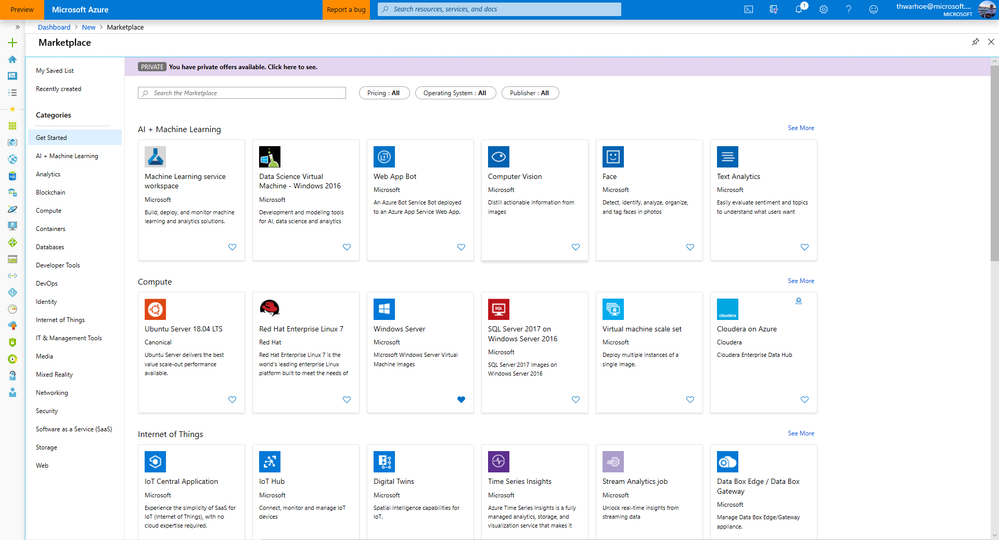Click the IoT Central Application icon
This screenshot has height=540, width=999.
[155, 462]
